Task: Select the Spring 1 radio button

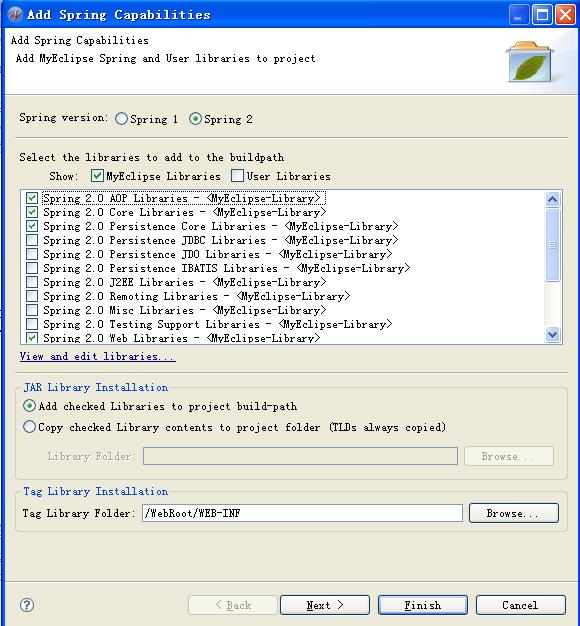Action: [x=121, y=119]
